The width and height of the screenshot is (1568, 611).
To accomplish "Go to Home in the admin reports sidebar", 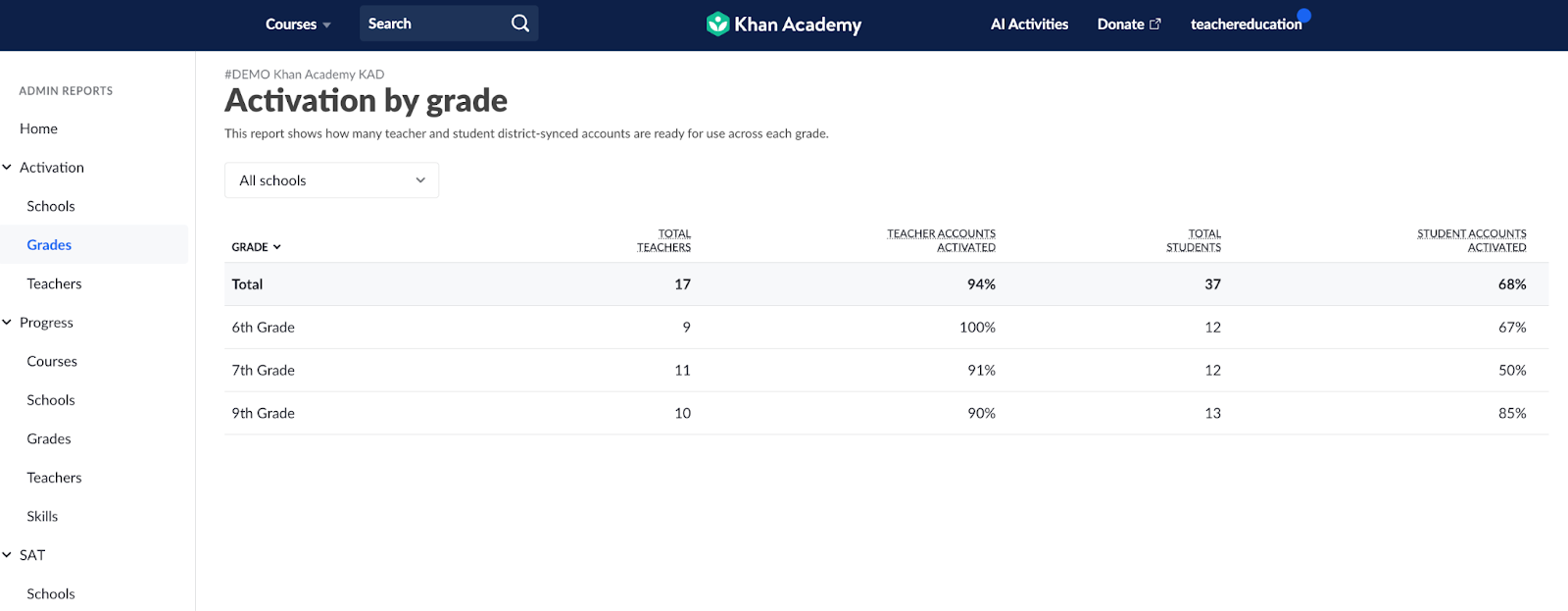I will 38,128.
